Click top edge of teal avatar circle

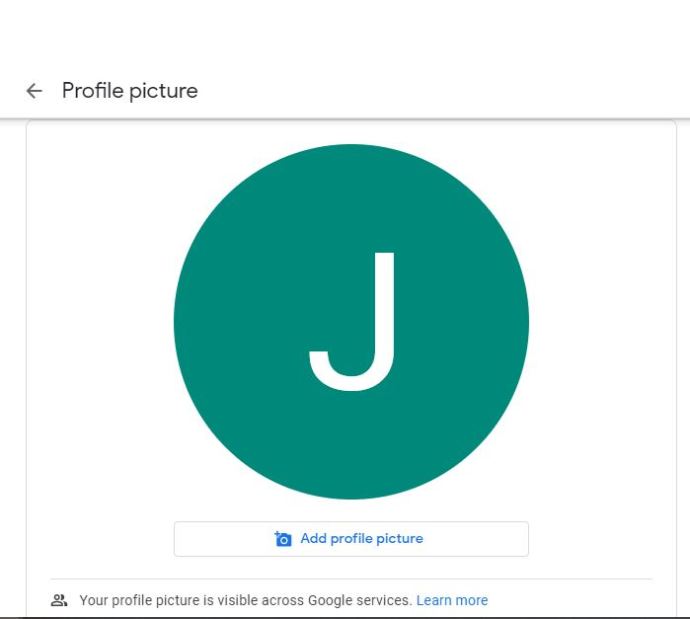pyautogui.click(x=351, y=146)
